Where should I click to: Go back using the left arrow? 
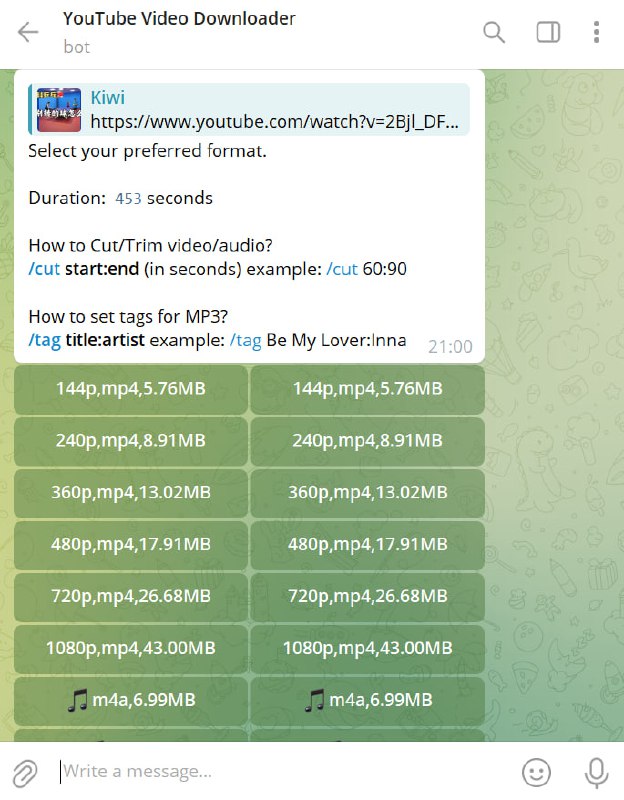click(28, 32)
